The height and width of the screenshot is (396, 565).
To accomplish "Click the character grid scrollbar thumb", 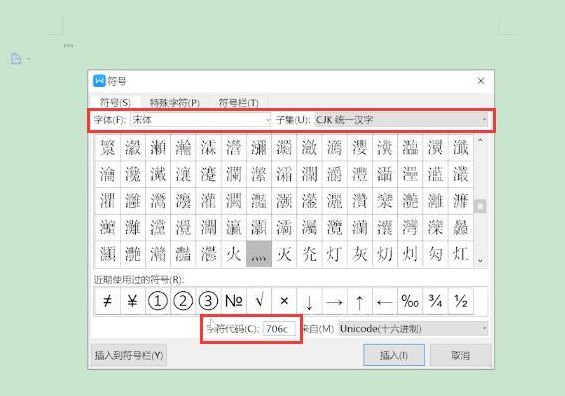I will click(x=480, y=206).
